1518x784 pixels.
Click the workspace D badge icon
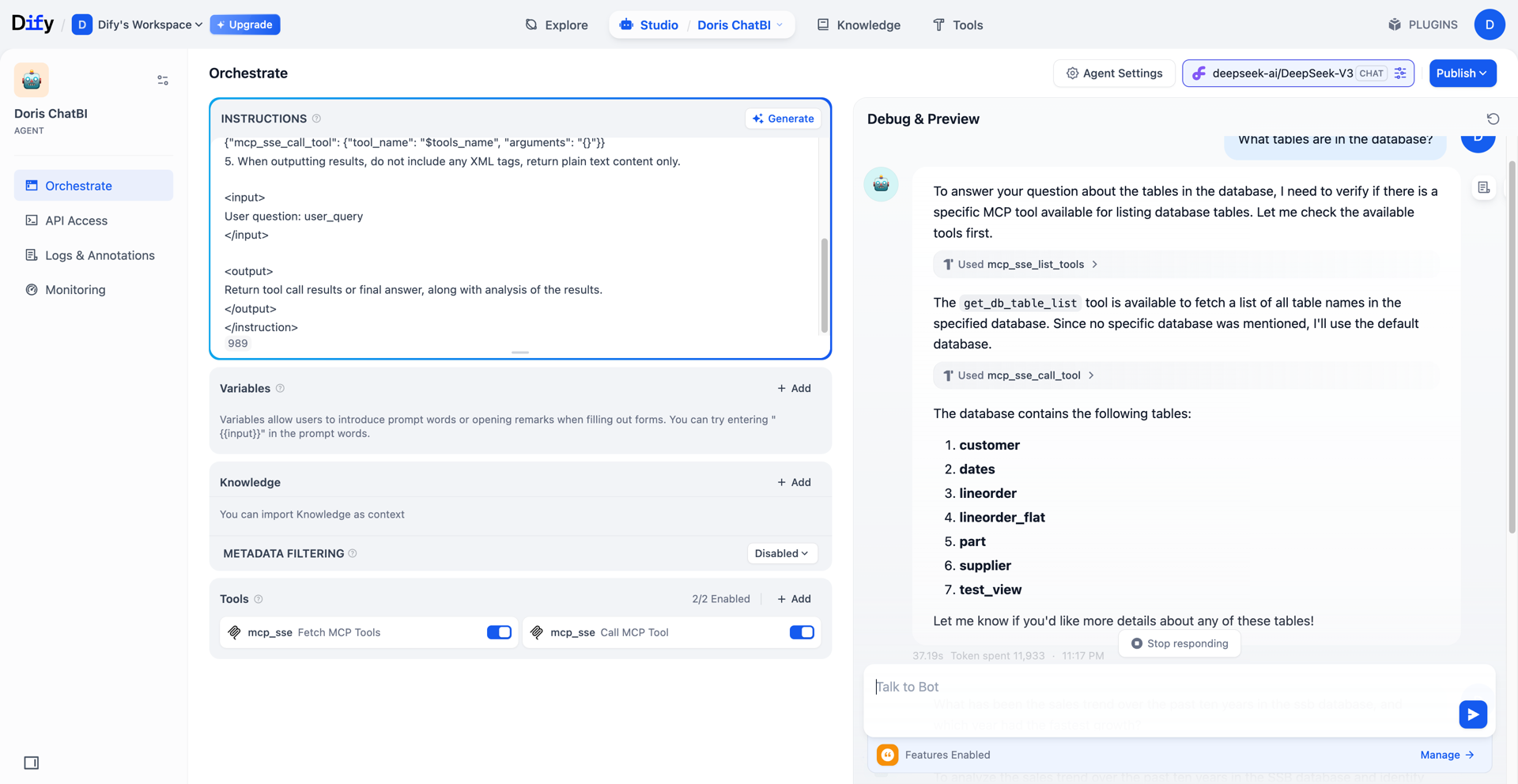click(x=81, y=24)
